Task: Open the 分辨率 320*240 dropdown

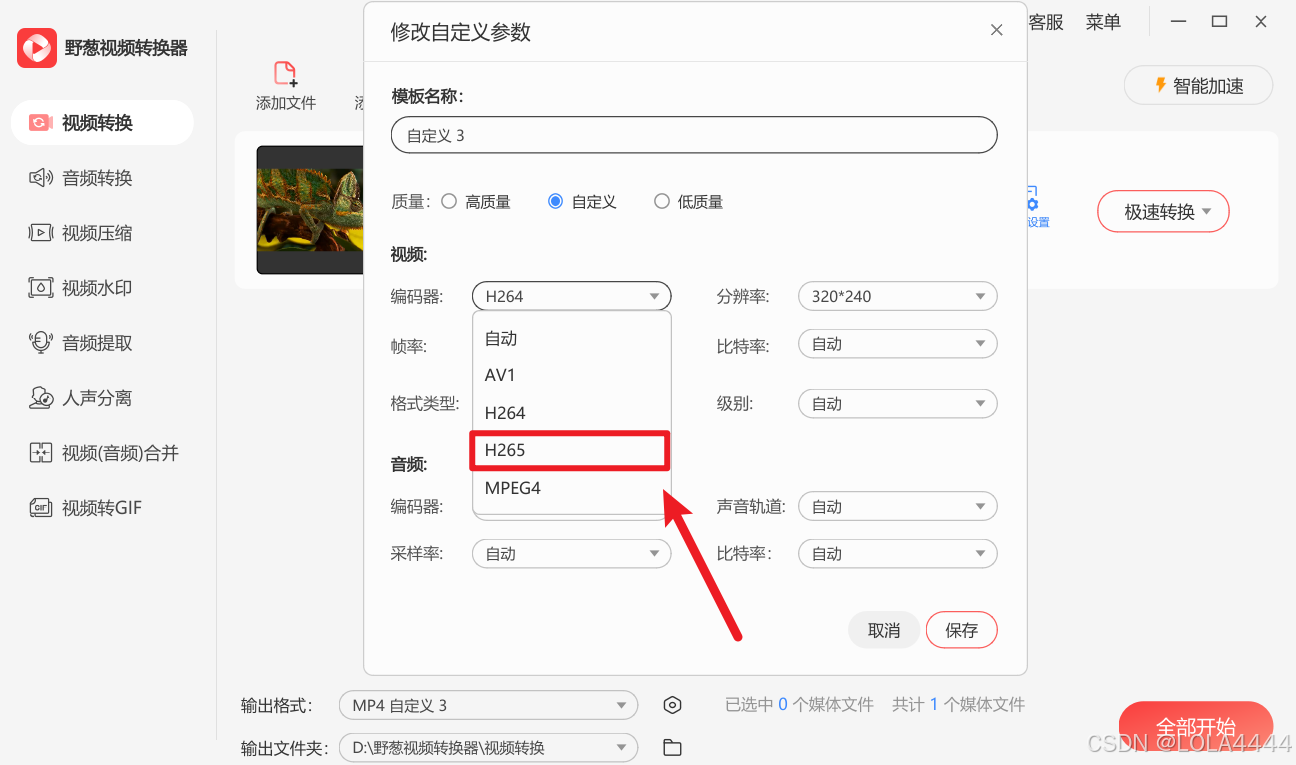Action: 898,296
